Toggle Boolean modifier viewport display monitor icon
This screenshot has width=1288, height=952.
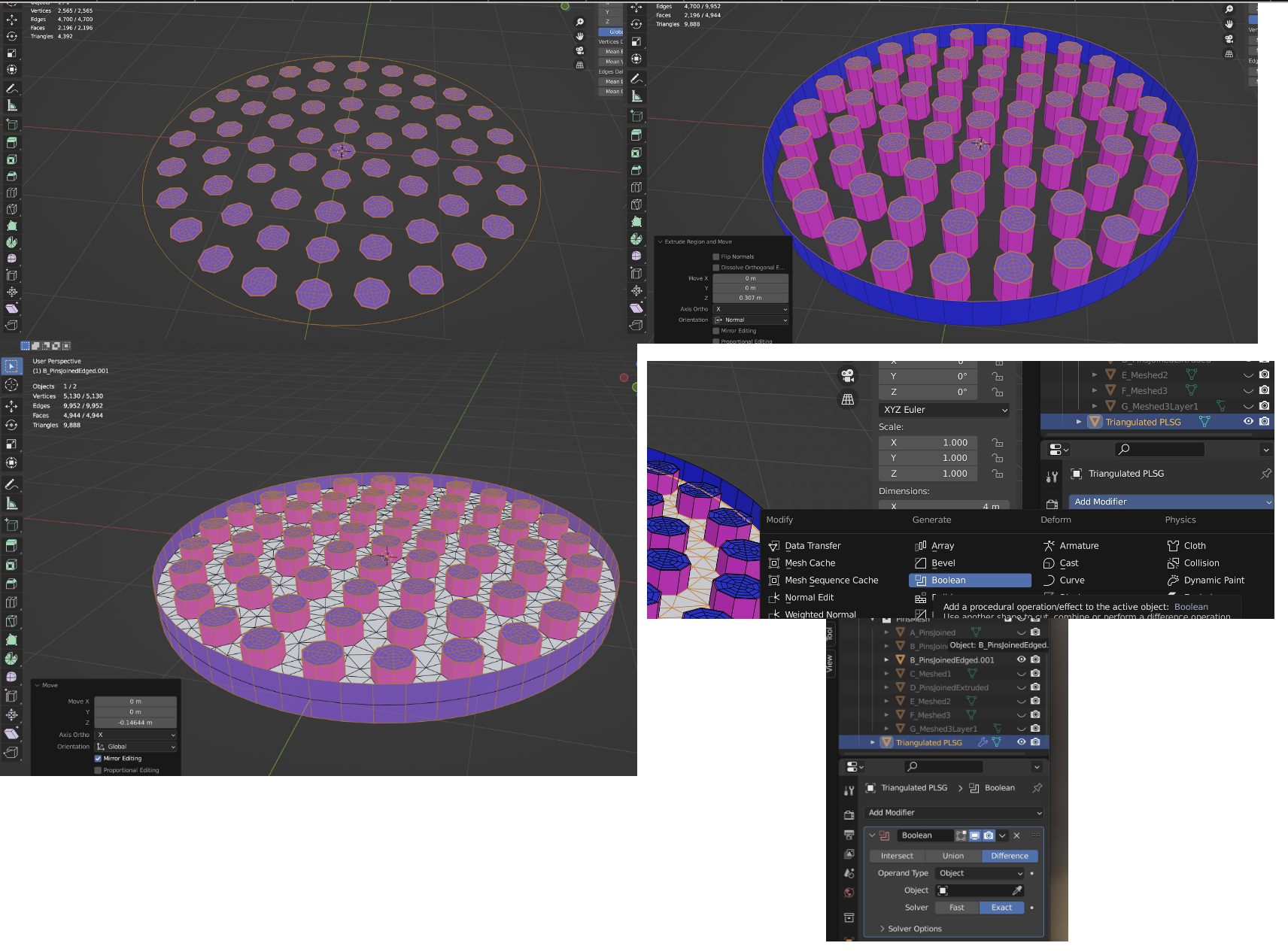tap(975, 835)
